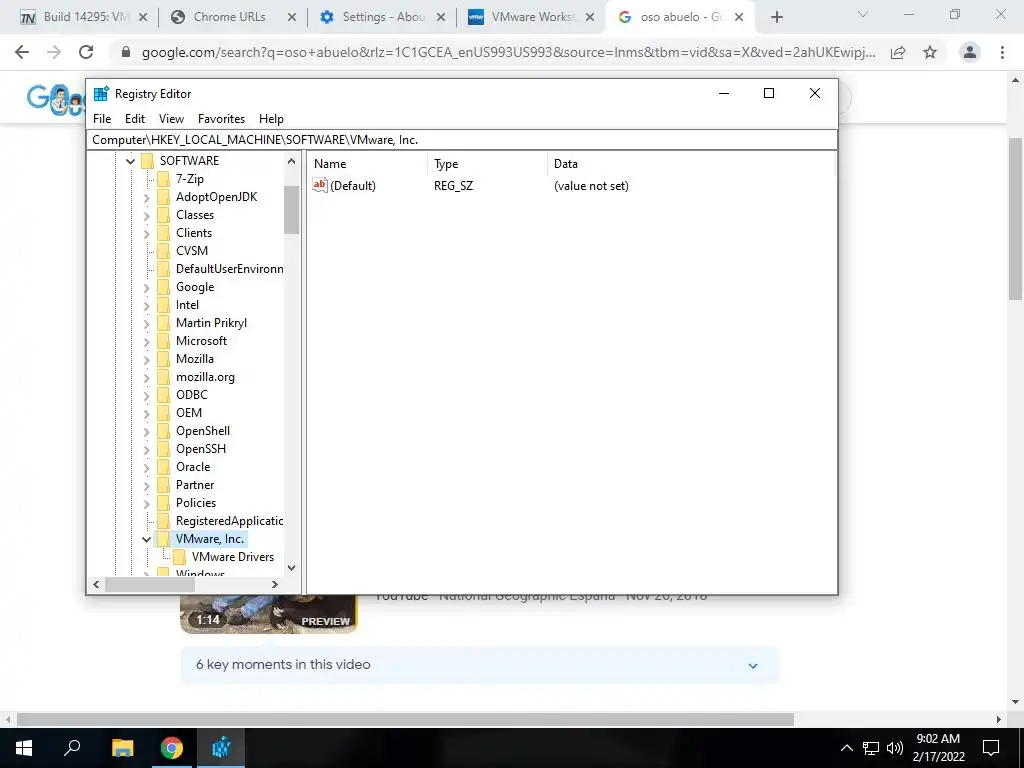
Task: Select the ODBC folder icon
Action: coord(163,395)
